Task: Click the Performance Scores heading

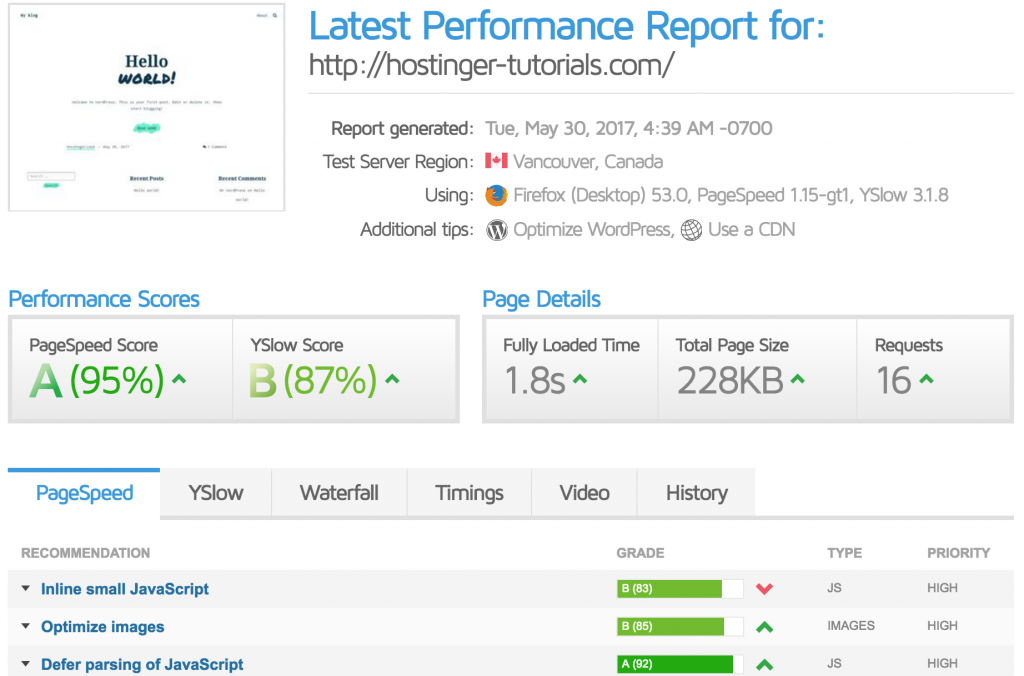Action: [x=104, y=299]
